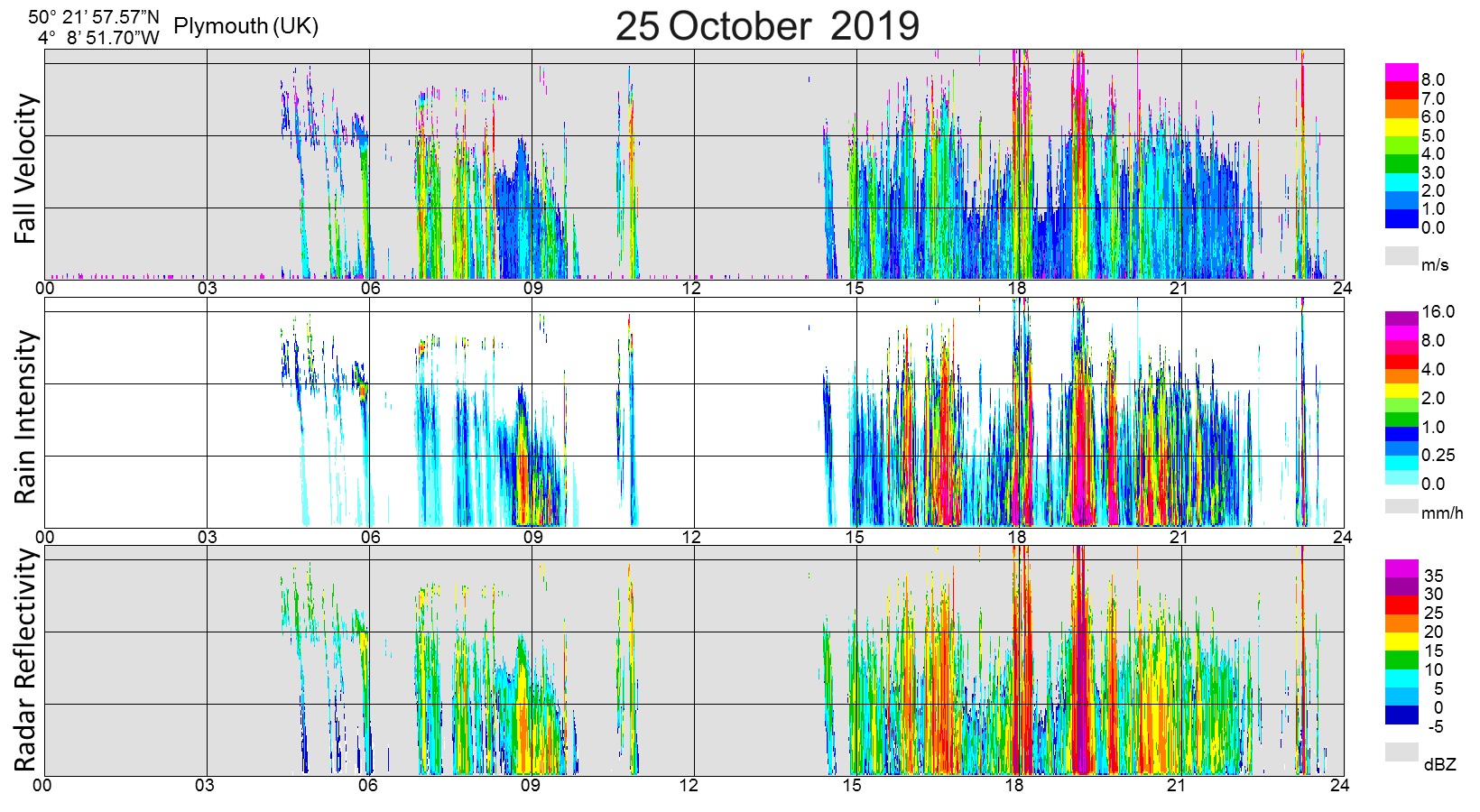1480x812 pixels.
Task: Click hour tick "15" under Rain Intensity plot
Action: 855,538
